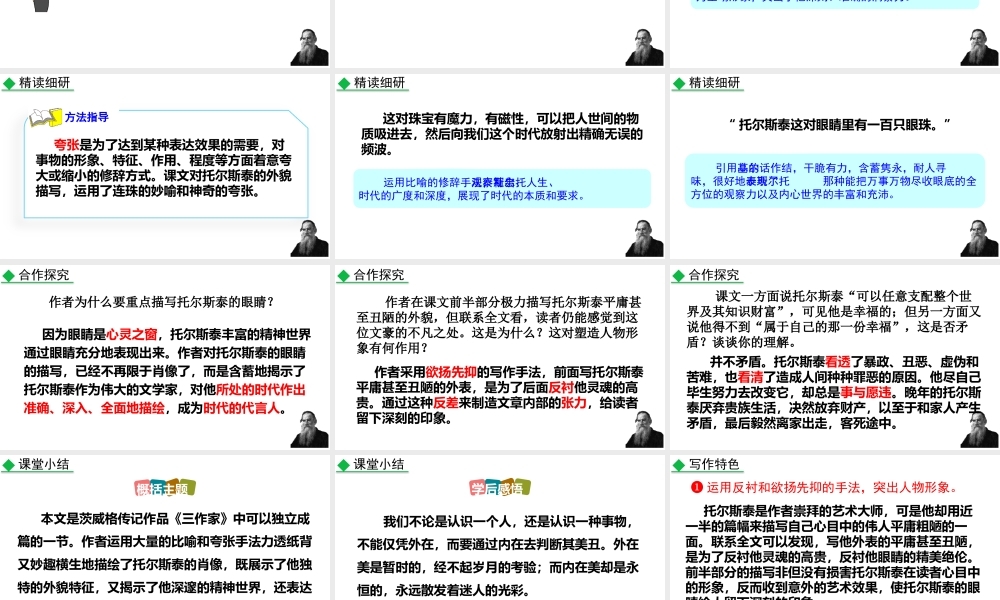Click the red numbered circle before 运用反衬
Screen dimensions: 1000x600
click(696, 487)
